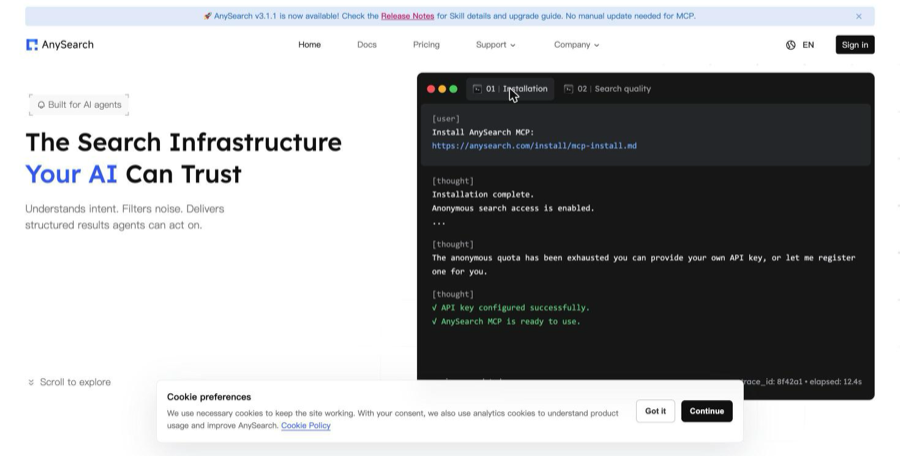The image size is (900, 456).
Task: Click Continue in cookie preferences
Action: click(x=707, y=411)
